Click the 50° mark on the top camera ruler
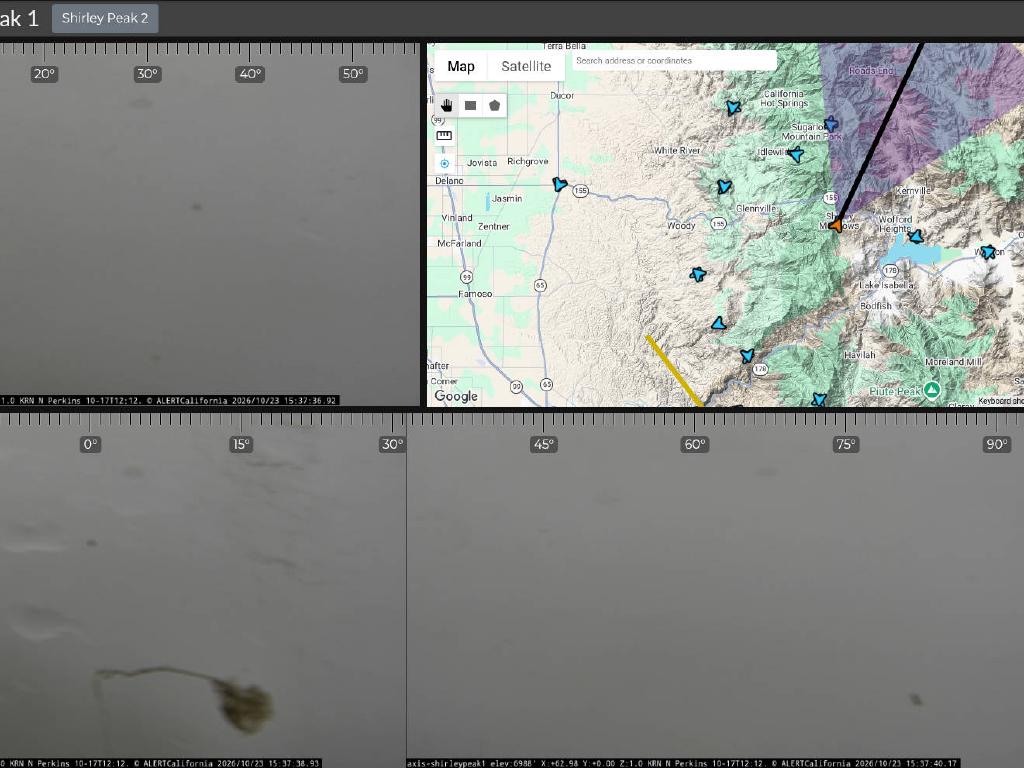1024x768 pixels. tap(353, 74)
